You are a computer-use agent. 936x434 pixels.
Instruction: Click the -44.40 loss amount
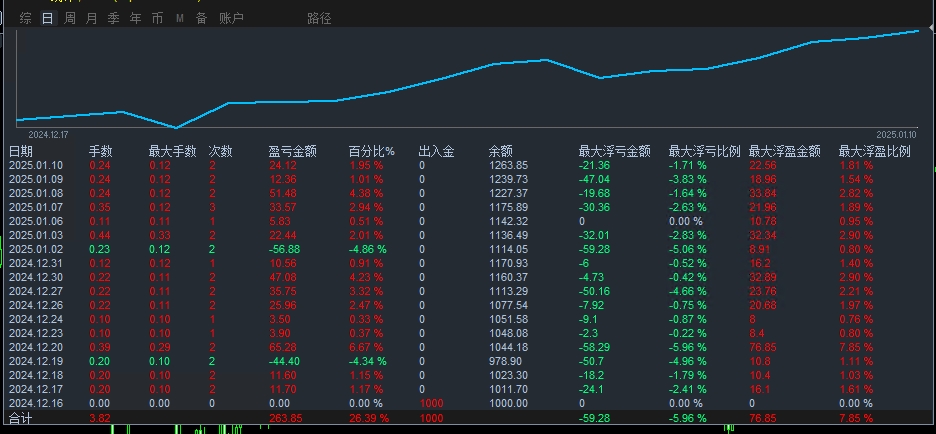[284, 361]
